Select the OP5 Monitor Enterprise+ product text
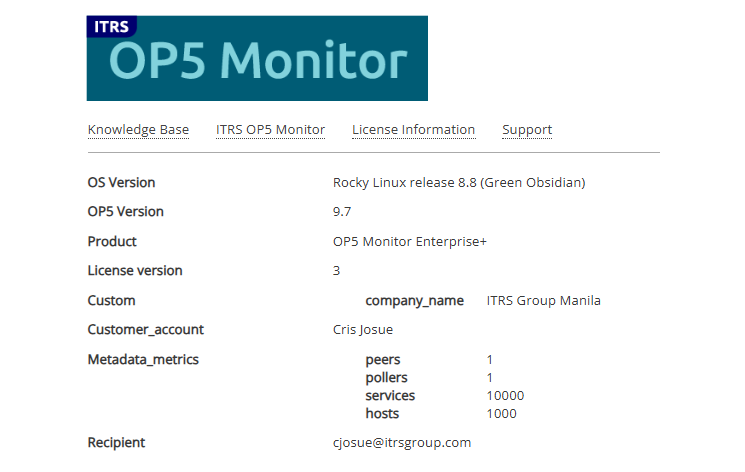745x472 pixels. tap(409, 242)
